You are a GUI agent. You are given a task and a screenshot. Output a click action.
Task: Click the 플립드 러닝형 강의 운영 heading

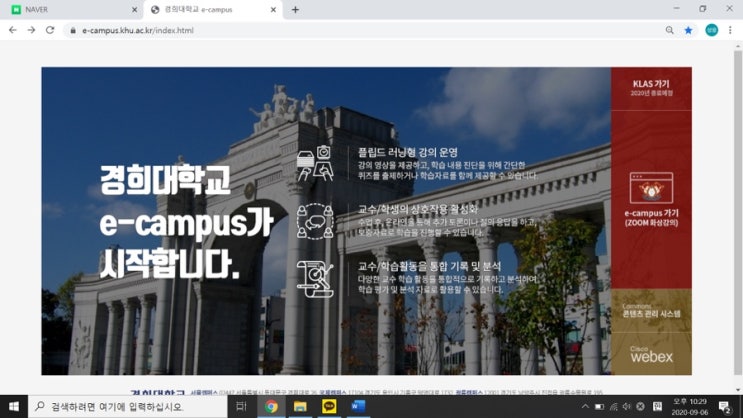pyautogui.click(x=408, y=152)
